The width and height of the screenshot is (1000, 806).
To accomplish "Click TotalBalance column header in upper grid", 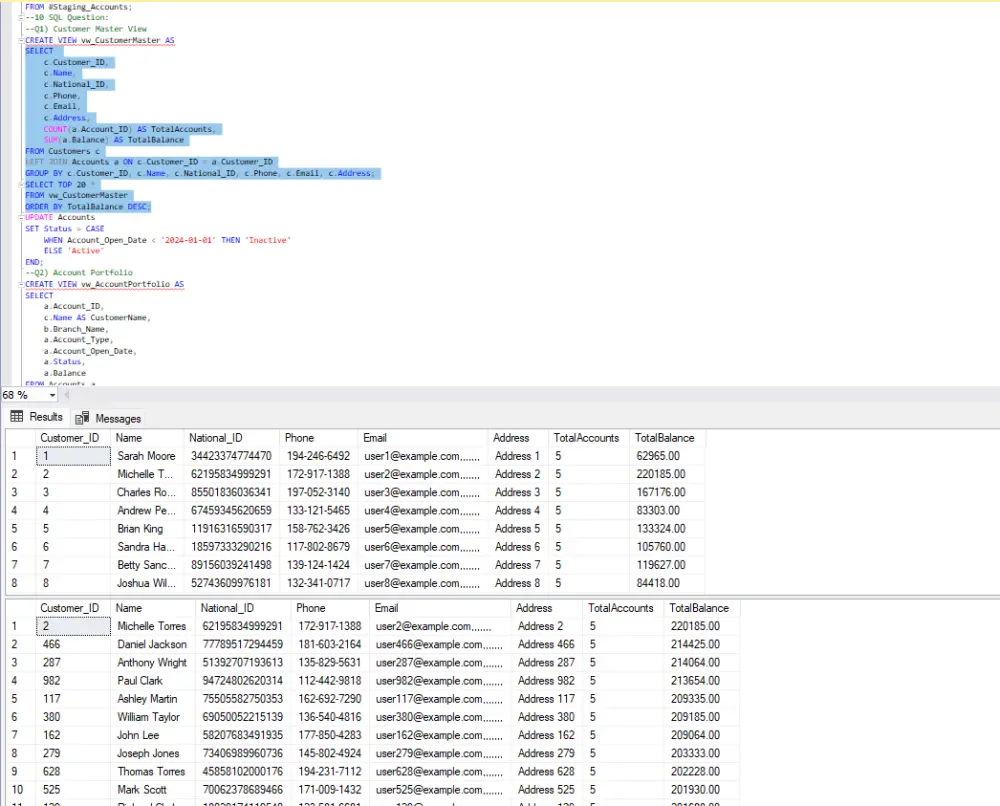I will 667,438.
